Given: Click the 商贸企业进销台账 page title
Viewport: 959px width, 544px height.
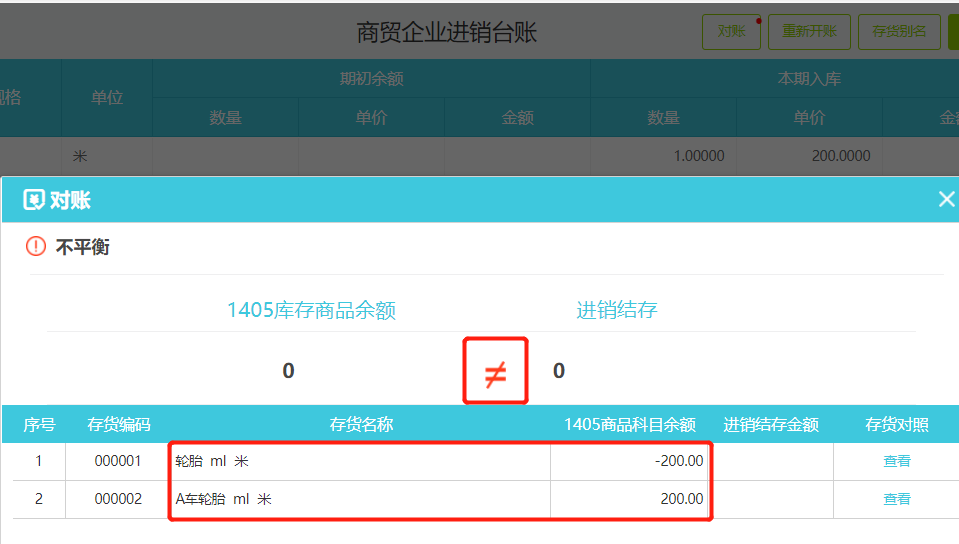Looking at the screenshot, I should 446,32.
